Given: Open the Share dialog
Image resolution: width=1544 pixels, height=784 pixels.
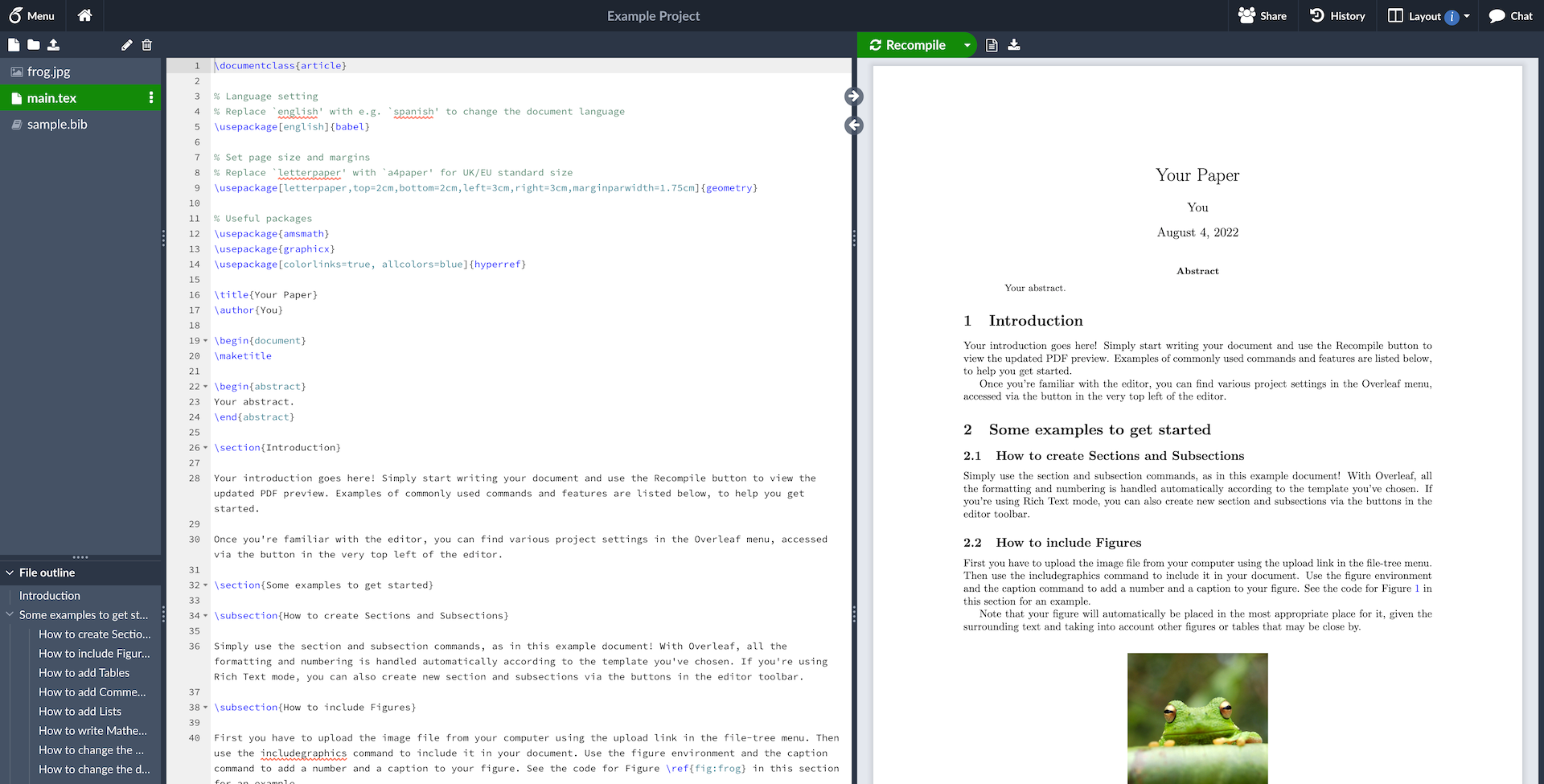Looking at the screenshot, I should (x=1262, y=15).
